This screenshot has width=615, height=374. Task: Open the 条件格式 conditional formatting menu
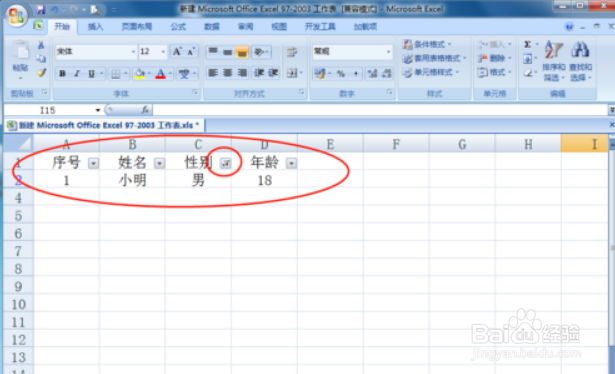[x=427, y=44]
